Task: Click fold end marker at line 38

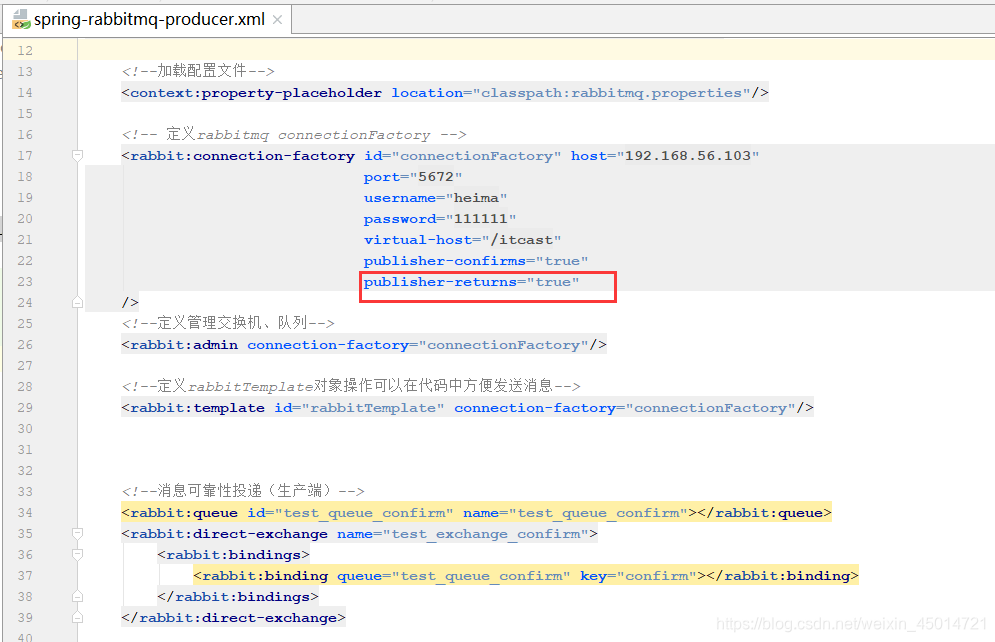Action: pos(77,596)
